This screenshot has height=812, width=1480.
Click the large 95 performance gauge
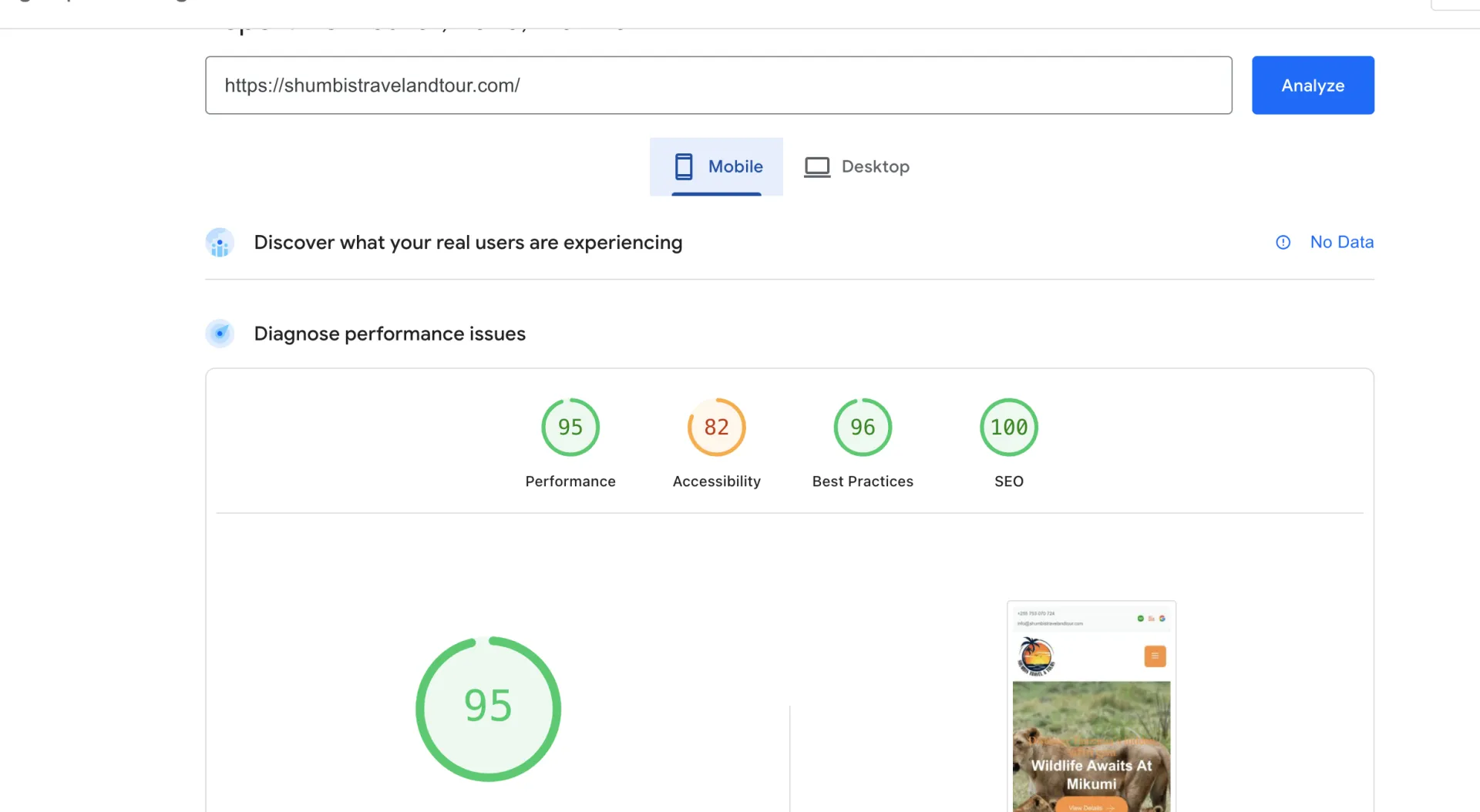[488, 709]
